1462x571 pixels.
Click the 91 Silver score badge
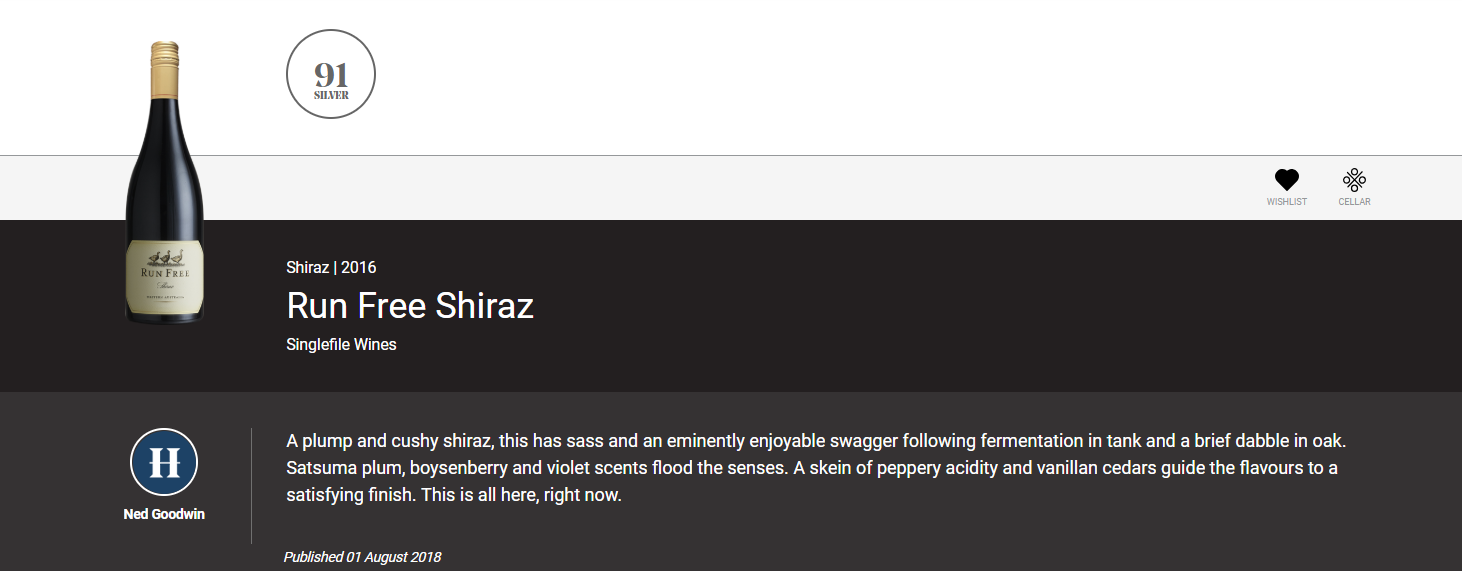pos(331,74)
